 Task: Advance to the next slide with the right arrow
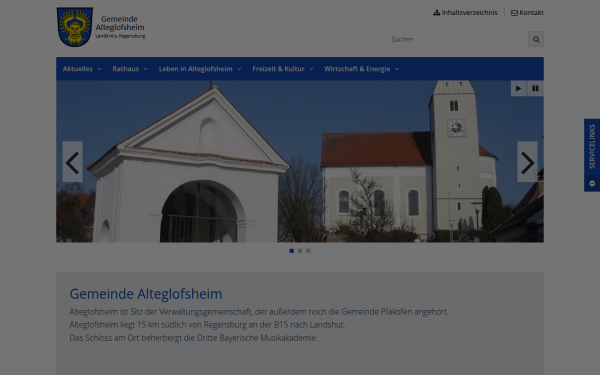[x=527, y=161]
